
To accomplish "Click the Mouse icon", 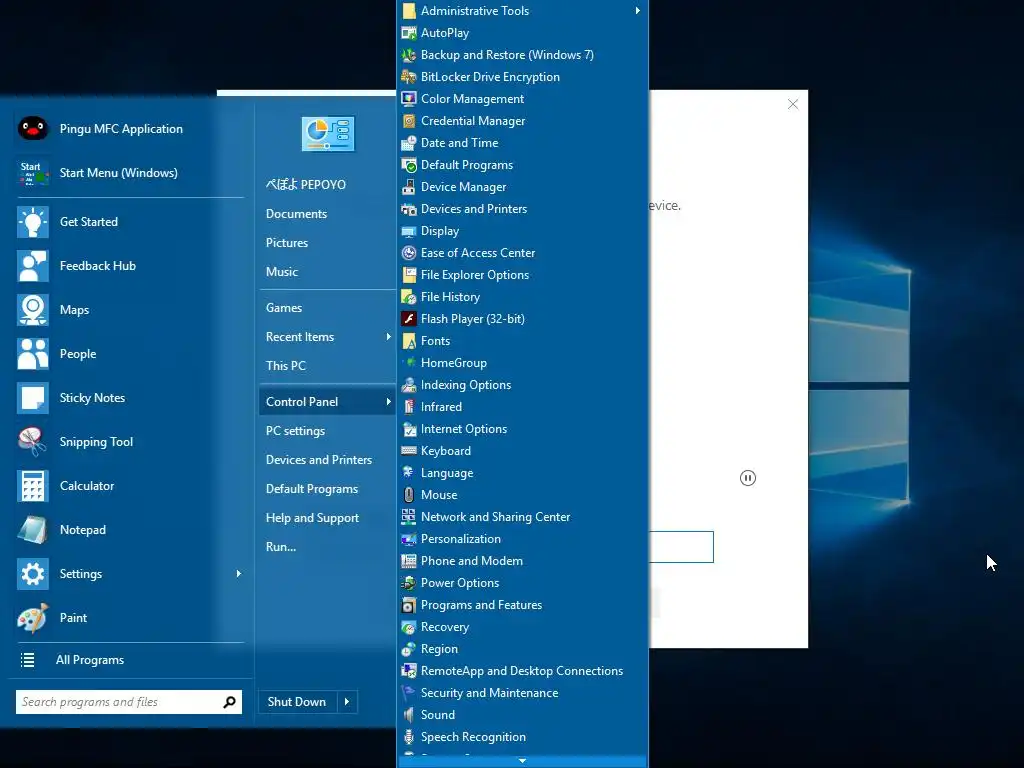I will point(409,495).
